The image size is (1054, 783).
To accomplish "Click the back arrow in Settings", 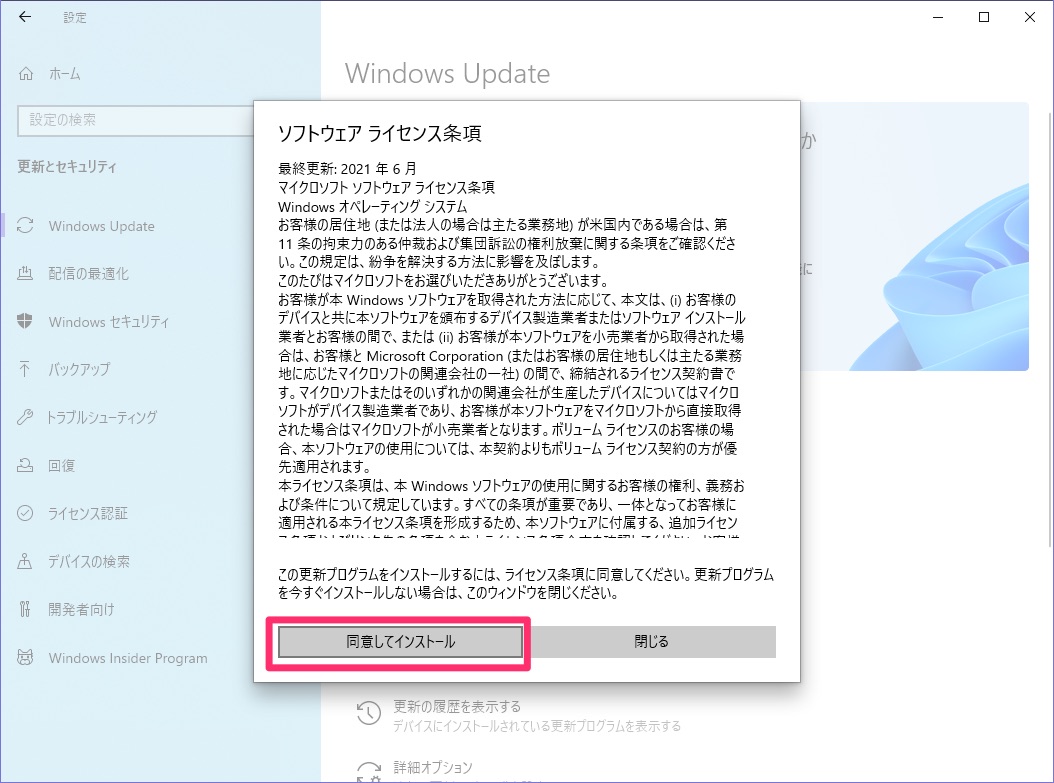I will click(x=25, y=17).
